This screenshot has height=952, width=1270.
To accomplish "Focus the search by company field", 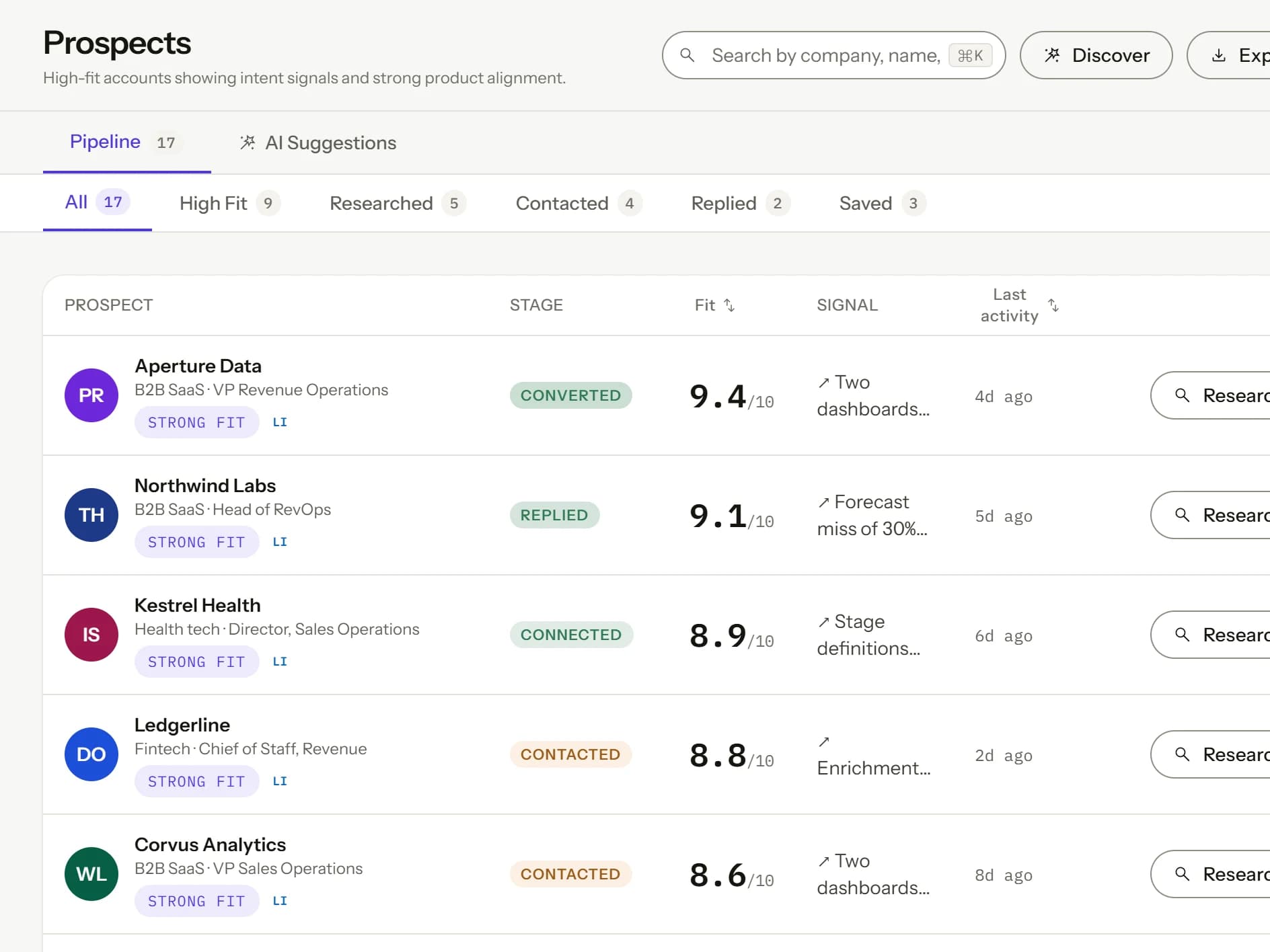I will click(833, 55).
